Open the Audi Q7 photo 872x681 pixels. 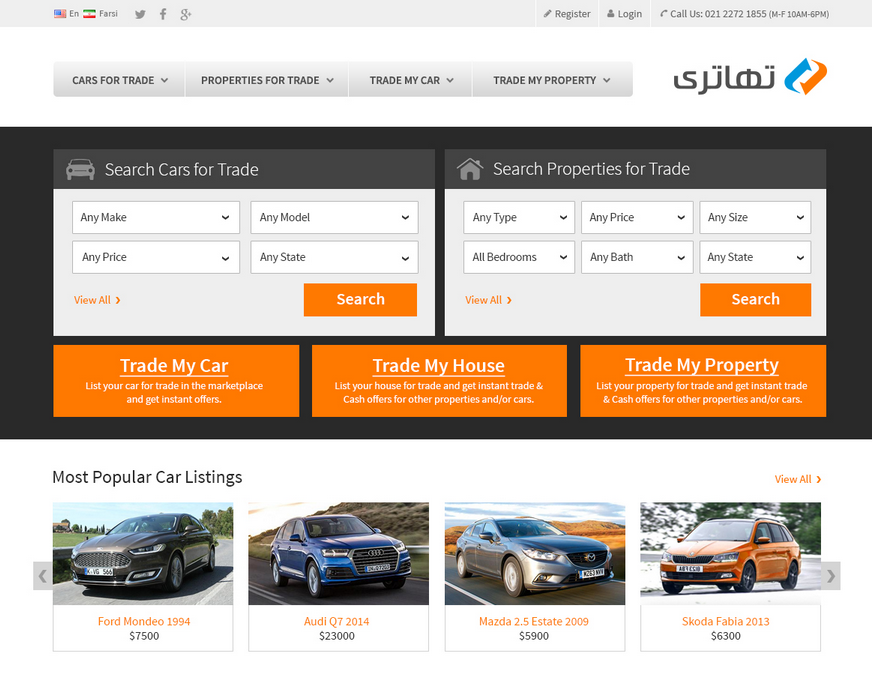coord(339,554)
